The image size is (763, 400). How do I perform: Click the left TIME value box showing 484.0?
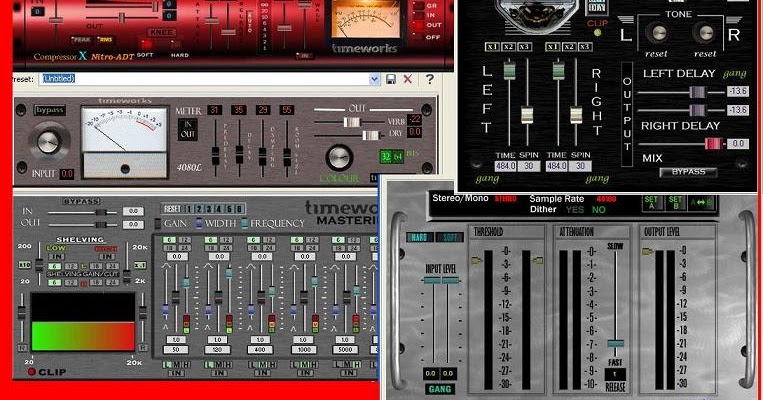point(505,166)
